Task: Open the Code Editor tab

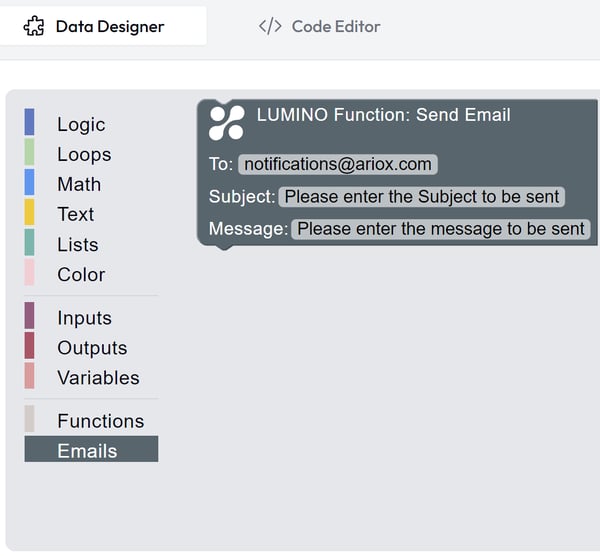Action: (x=319, y=26)
